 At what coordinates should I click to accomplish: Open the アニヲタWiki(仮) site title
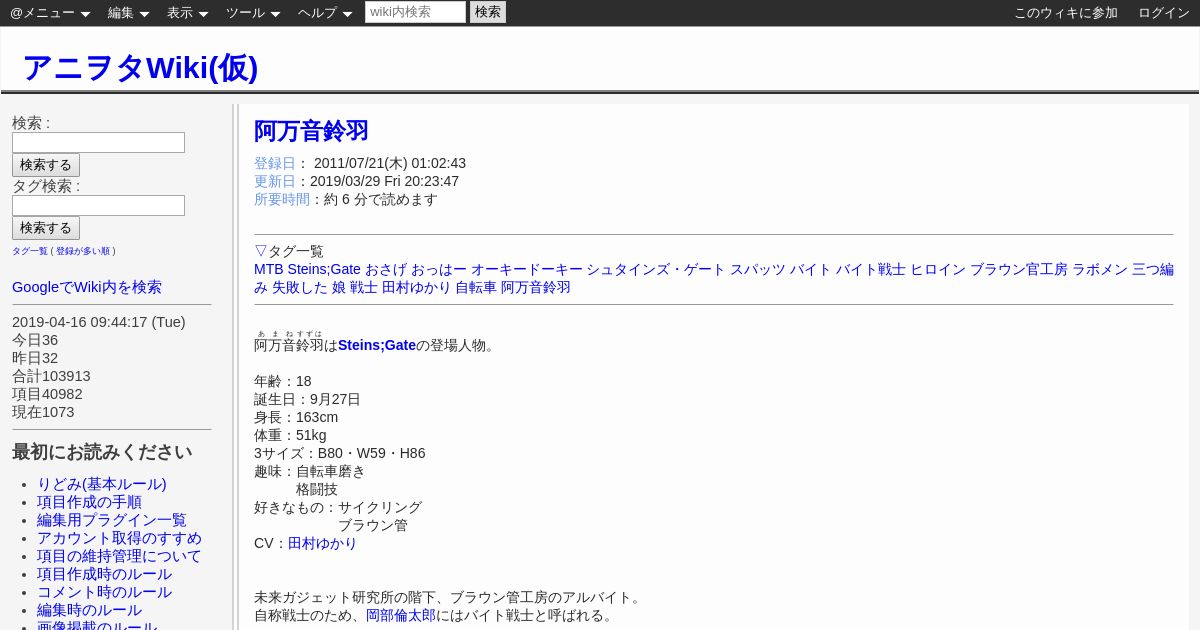pyautogui.click(x=140, y=67)
